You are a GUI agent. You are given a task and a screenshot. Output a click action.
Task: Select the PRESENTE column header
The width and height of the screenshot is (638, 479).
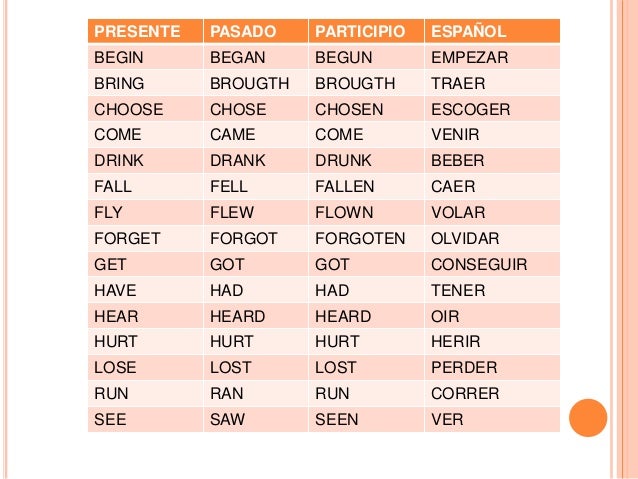[145, 31]
